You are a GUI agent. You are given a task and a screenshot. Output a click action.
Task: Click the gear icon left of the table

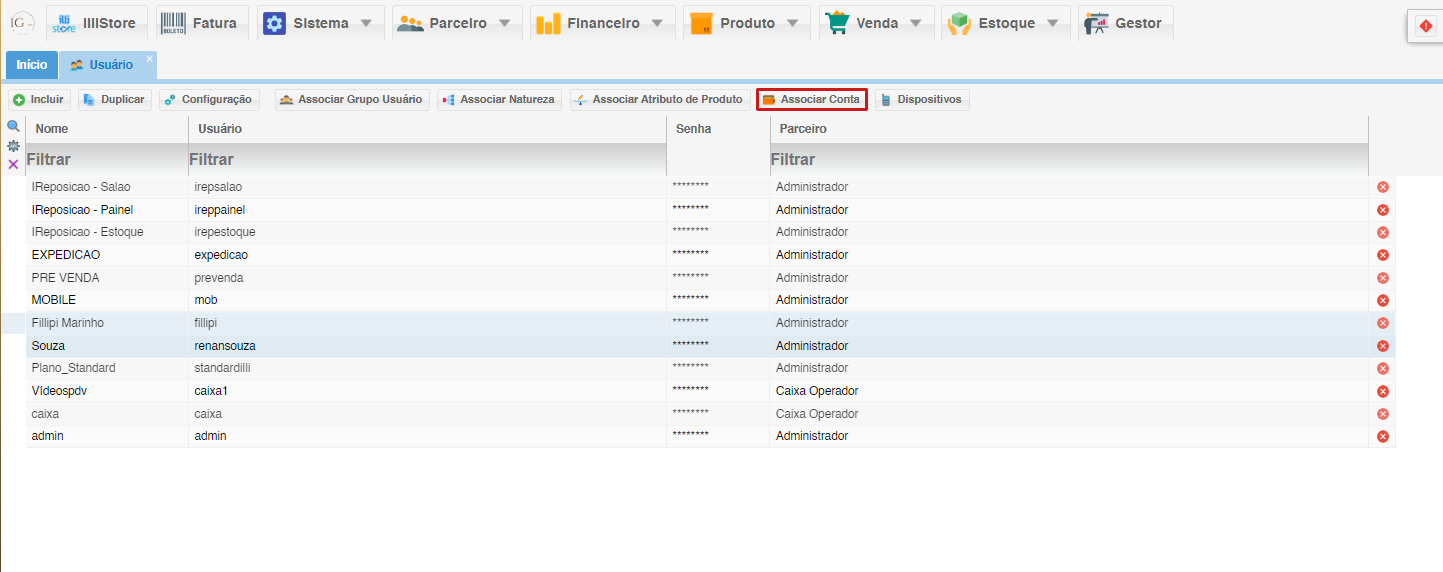(13, 146)
